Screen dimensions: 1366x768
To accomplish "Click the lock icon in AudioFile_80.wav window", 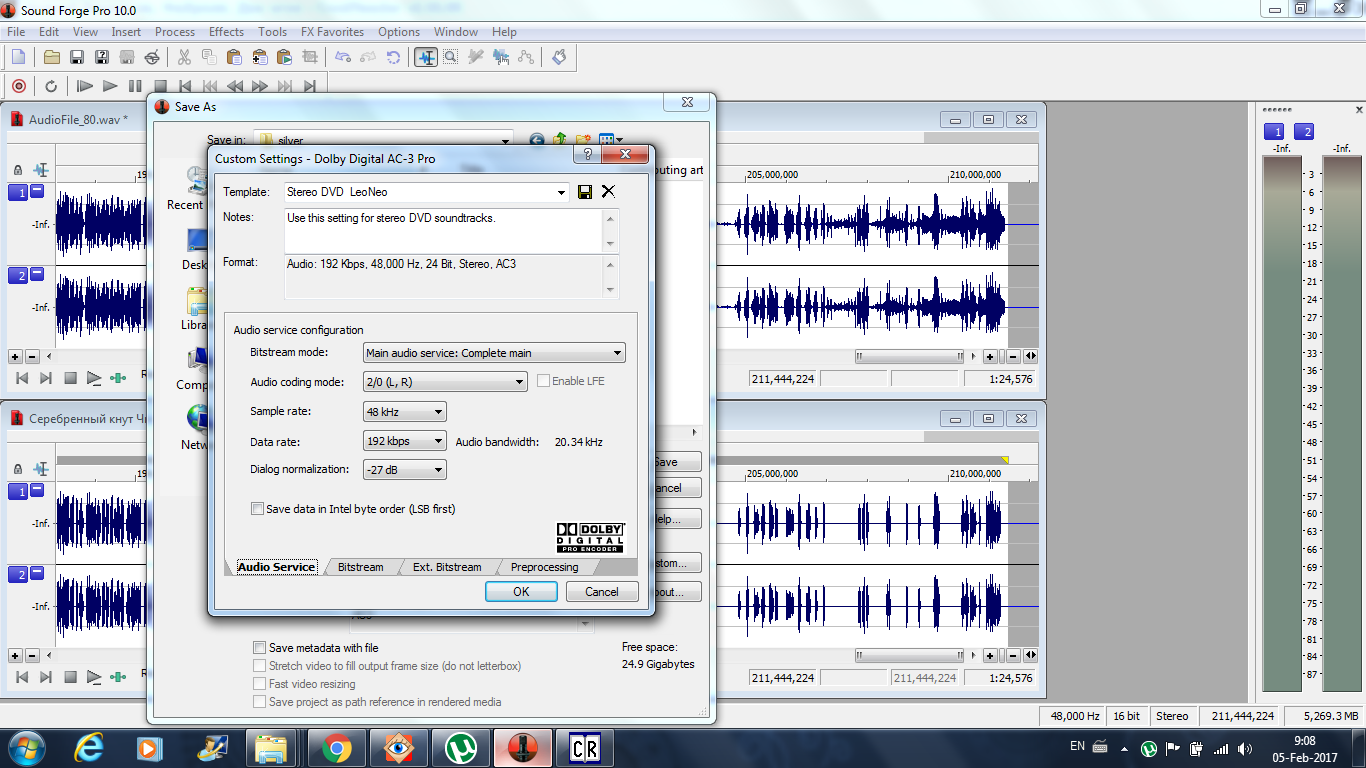I will click(17, 170).
